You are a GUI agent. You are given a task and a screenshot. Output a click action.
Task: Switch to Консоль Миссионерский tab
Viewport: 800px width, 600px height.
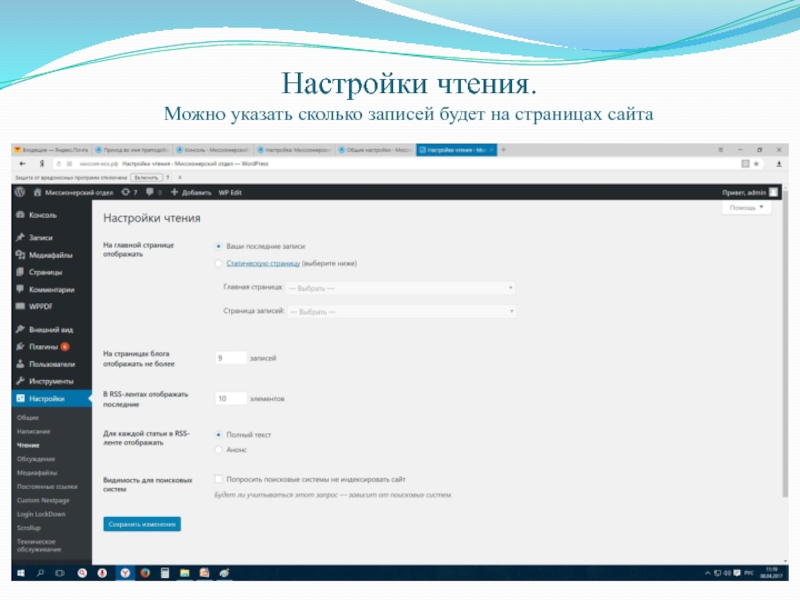[x=213, y=149]
